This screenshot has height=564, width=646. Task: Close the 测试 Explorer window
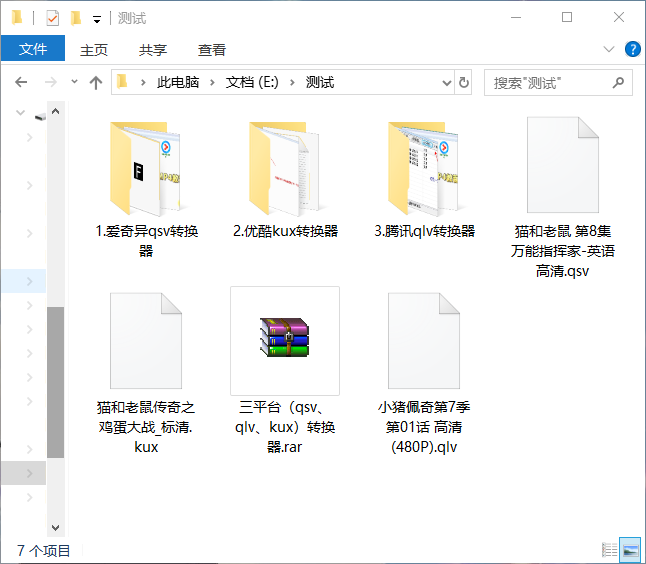point(619,17)
